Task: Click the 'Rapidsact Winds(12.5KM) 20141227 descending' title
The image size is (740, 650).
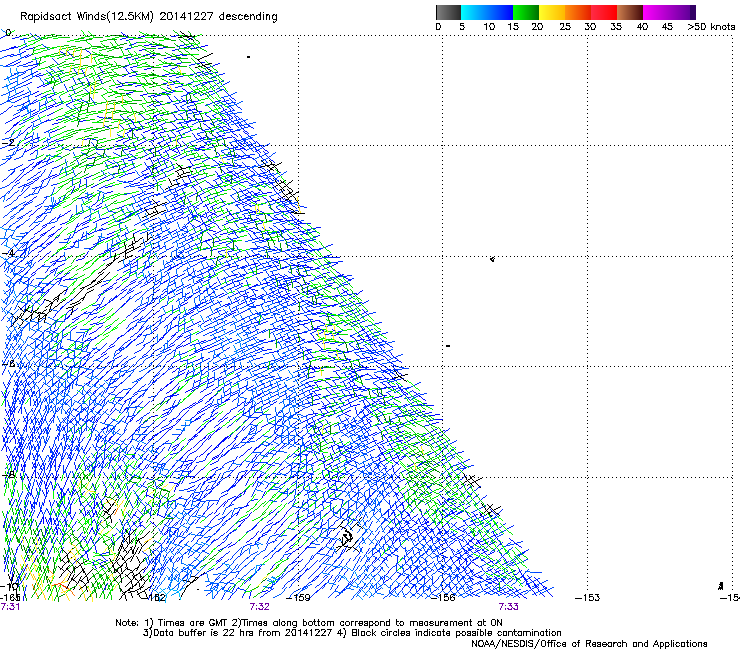Action: coord(149,17)
